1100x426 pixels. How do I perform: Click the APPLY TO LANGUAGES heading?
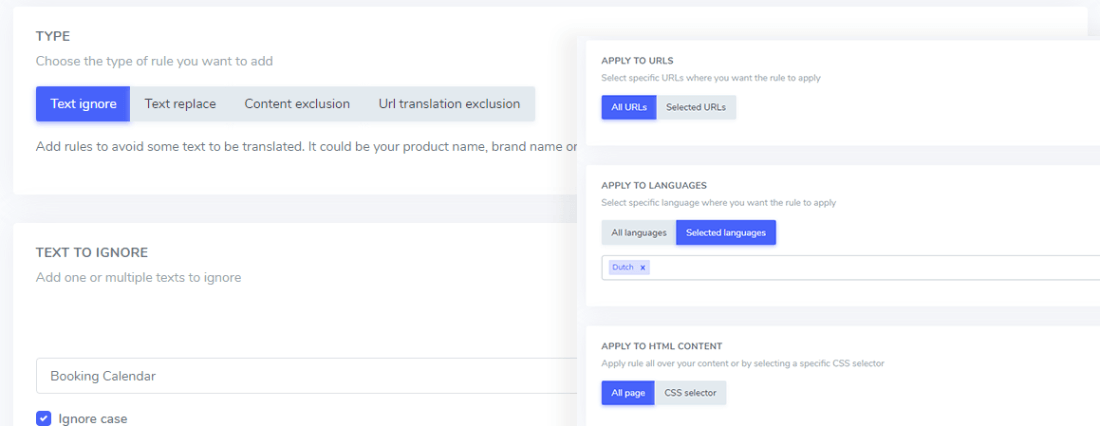coord(654,186)
